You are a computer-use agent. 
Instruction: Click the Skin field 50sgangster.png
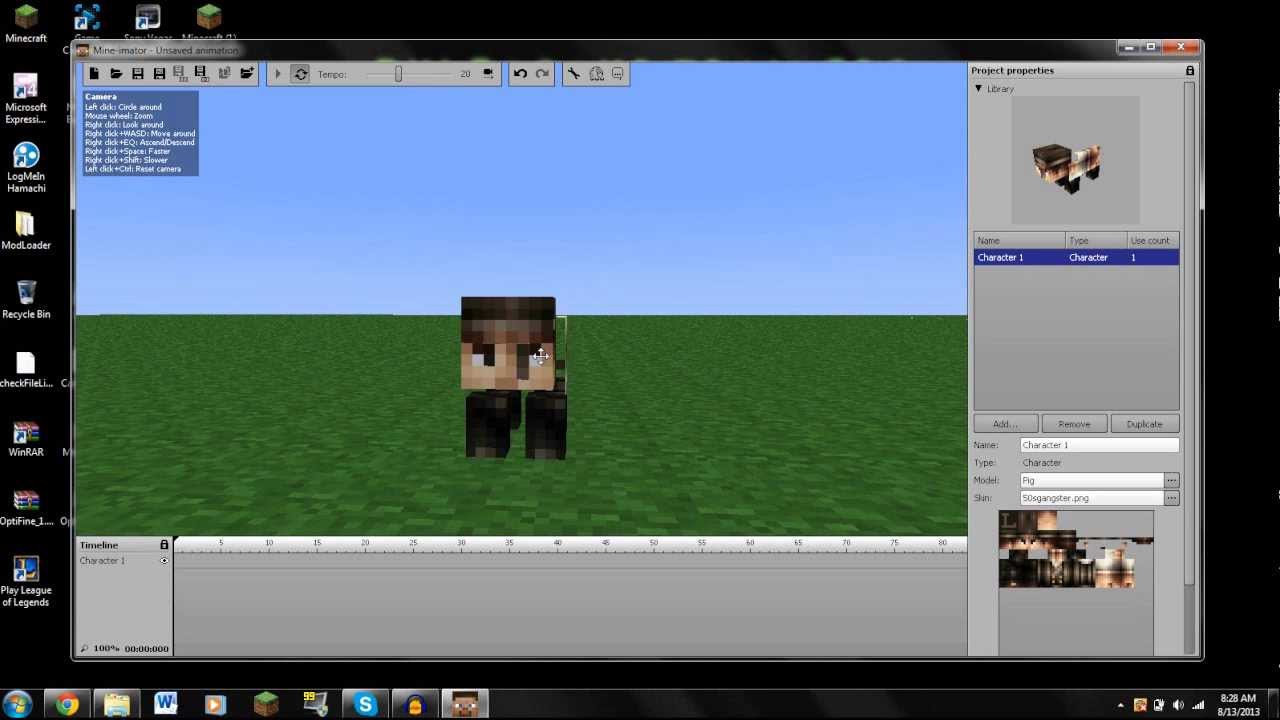point(1091,498)
